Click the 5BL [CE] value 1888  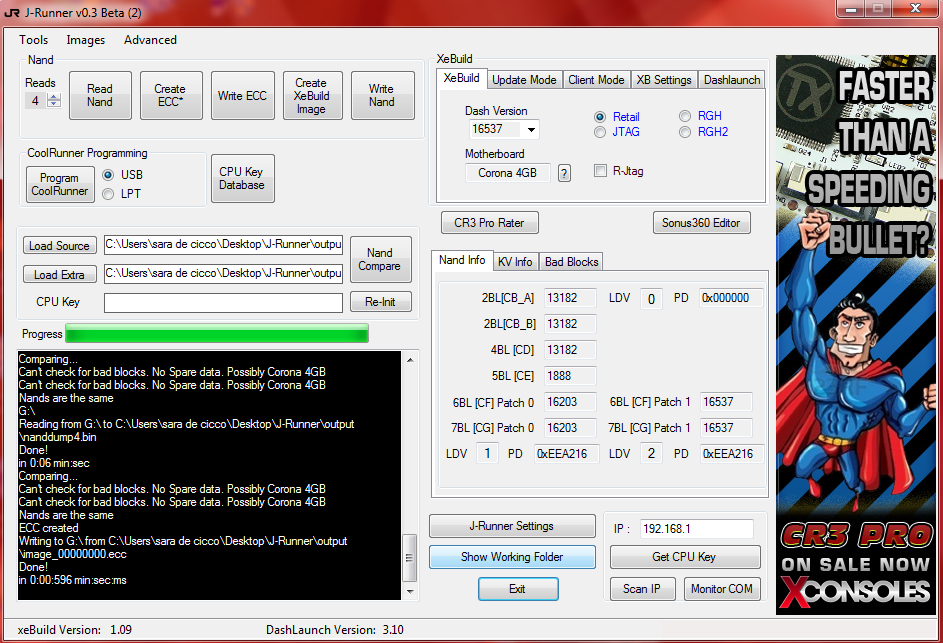point(570,376)
